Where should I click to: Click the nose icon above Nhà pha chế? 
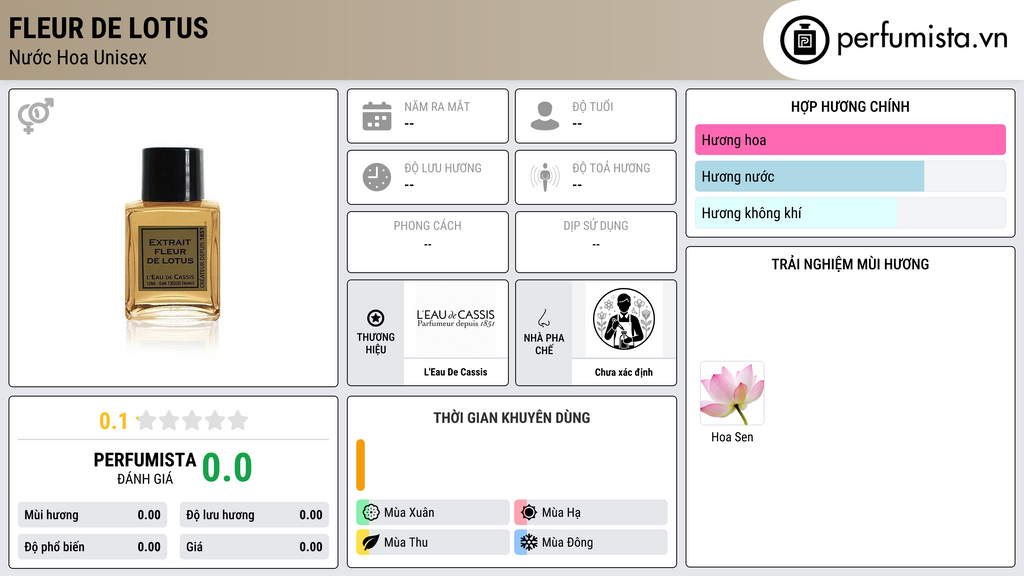point(543,318)
